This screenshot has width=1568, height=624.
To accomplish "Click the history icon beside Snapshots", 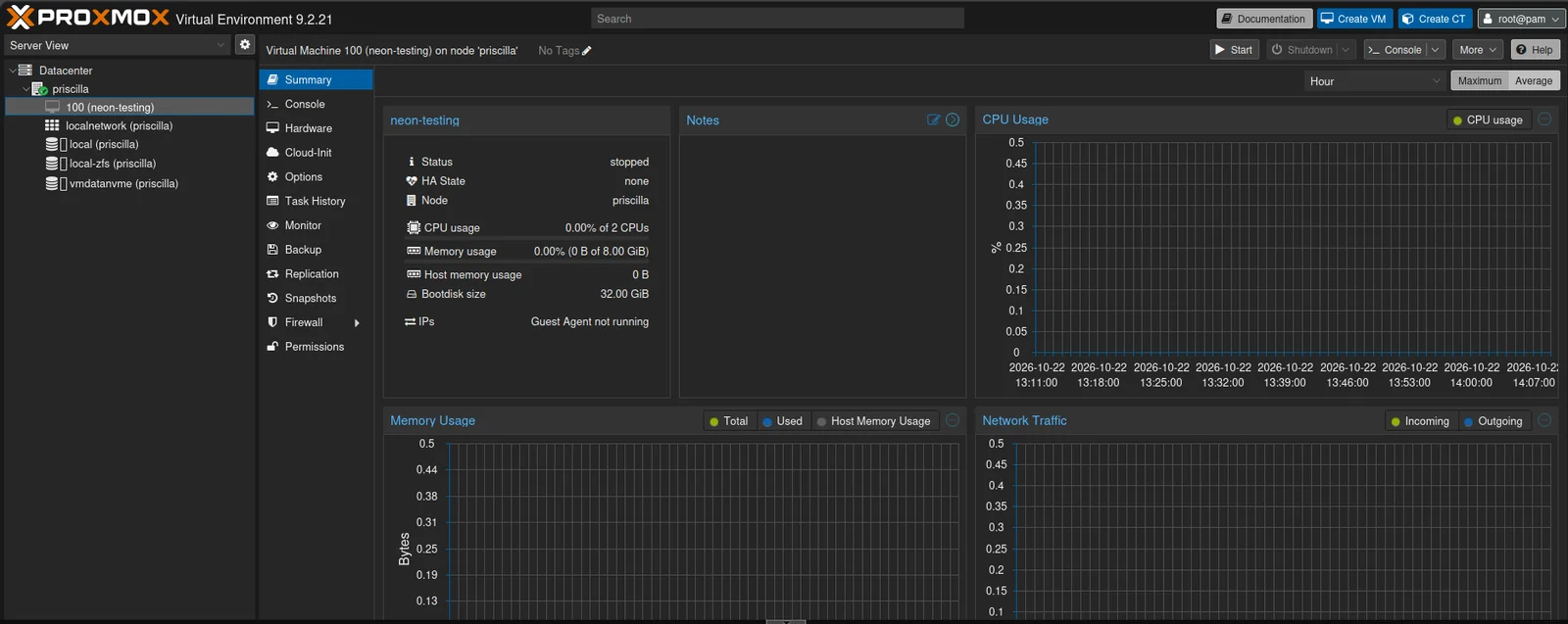I will (272, 299).
